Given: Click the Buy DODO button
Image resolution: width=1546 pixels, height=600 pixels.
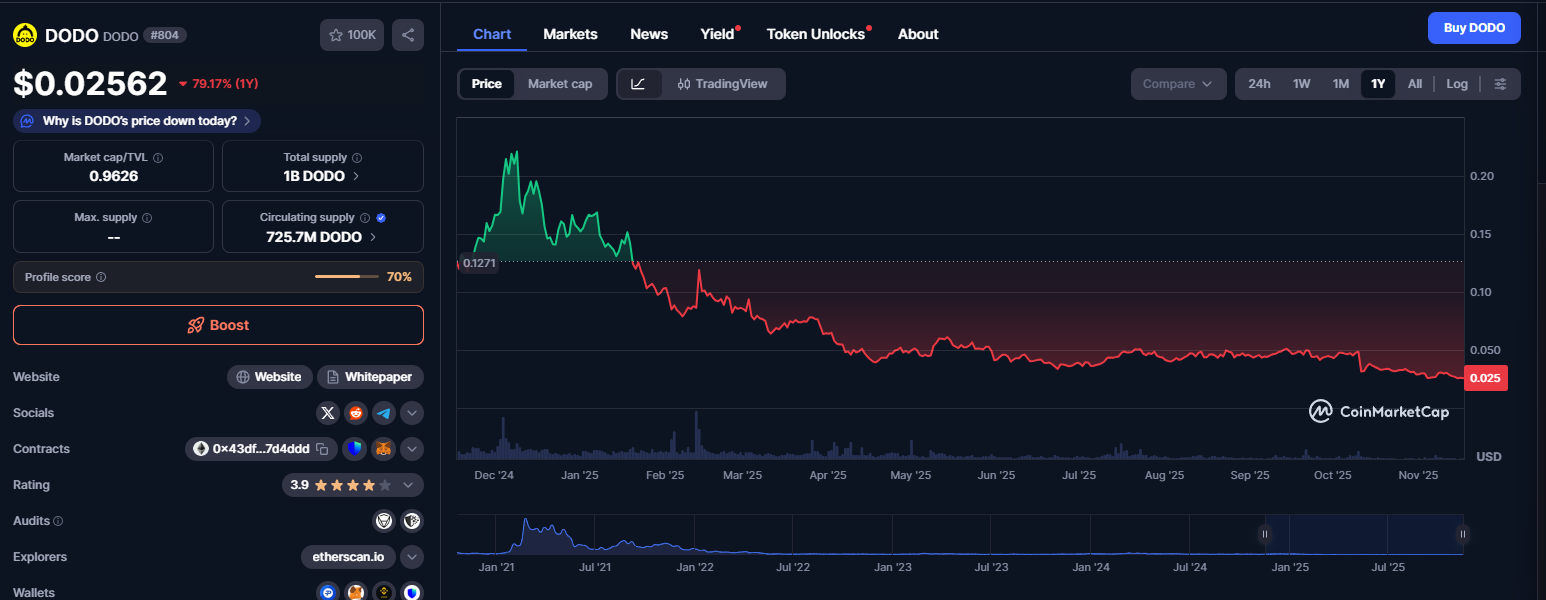Looking at the screenshot, I should 1474,28.
